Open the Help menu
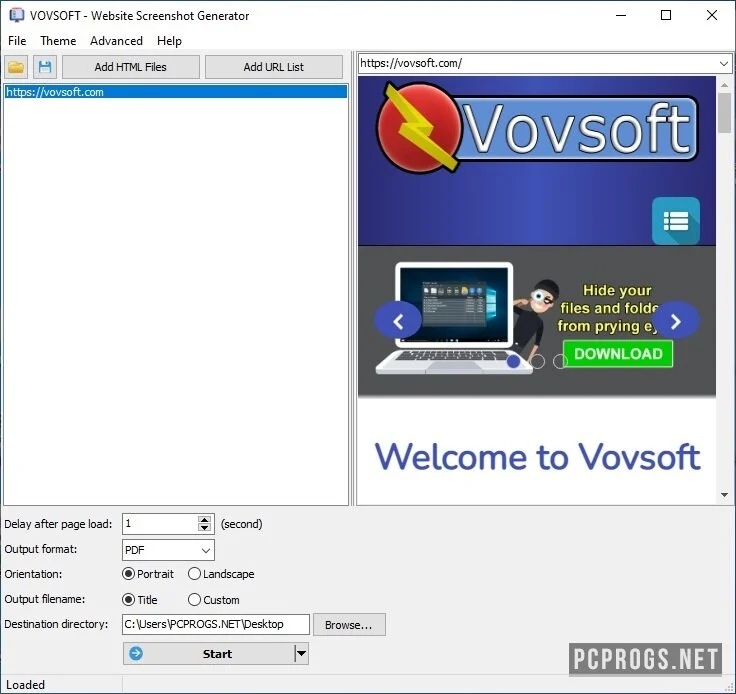This screenshot has height=694, width=736. coord(169,41)
